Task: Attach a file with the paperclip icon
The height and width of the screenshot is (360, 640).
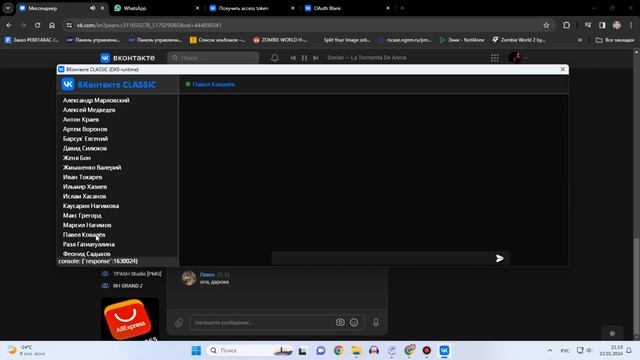Action: pos(179,323)
